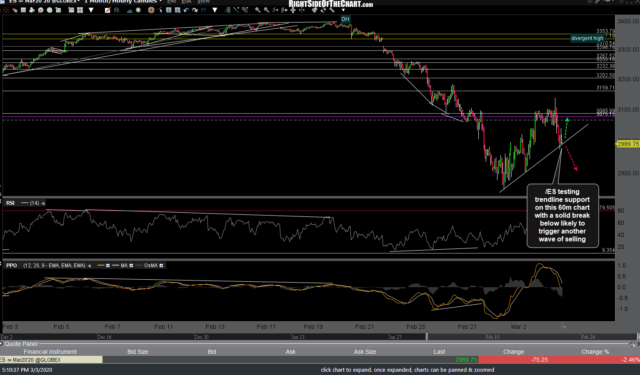Click the PPO study label

coord(11,266)
